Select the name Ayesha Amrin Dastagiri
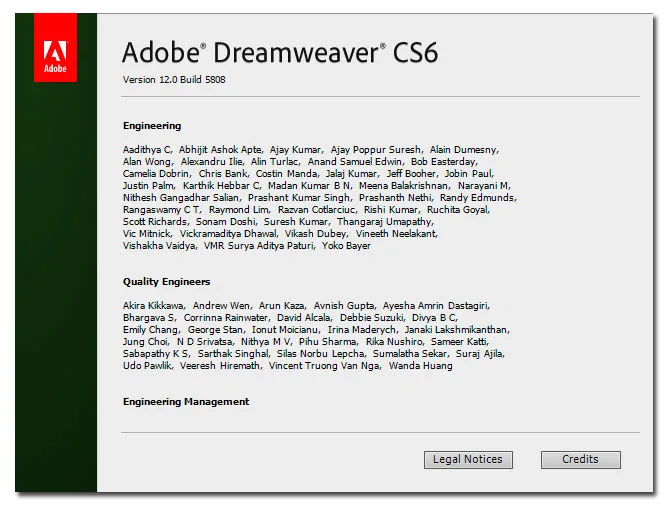Image resolution: width=668 pixels, height=510 pixels. [x=435, y=306]
